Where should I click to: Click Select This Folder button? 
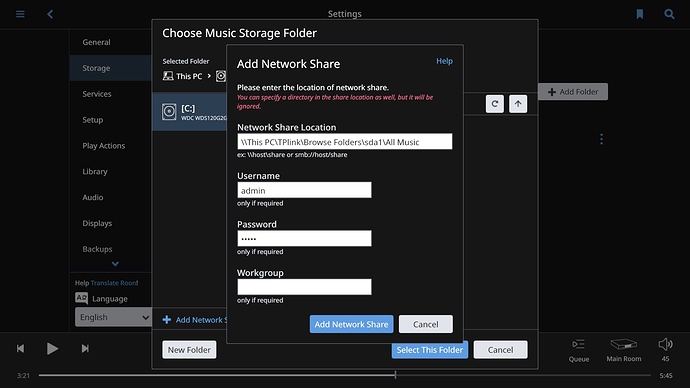click(x=429, y=350)
